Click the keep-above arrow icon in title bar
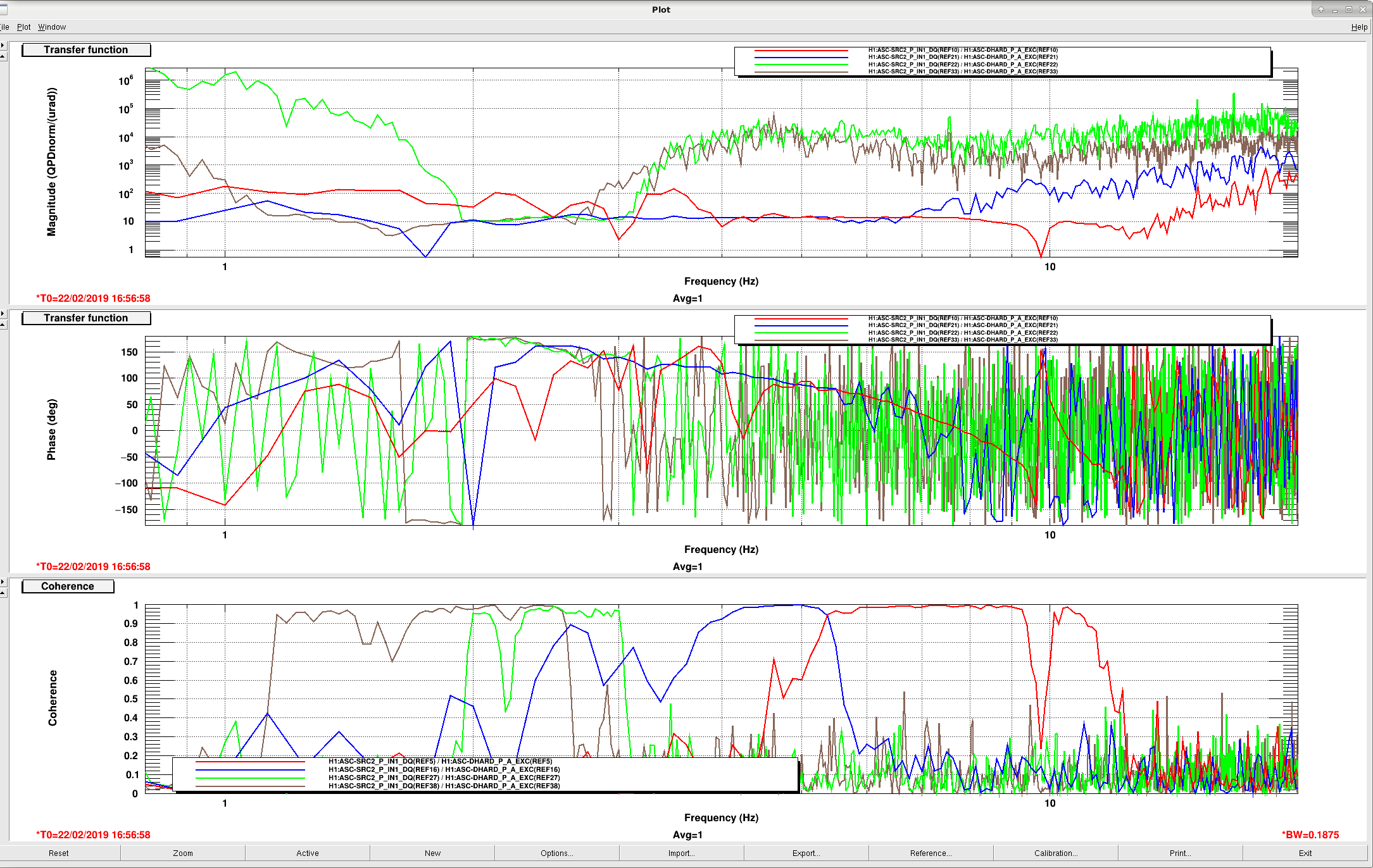Image resolution: width=1373 pixels, height=868 pixels. 1321,9
